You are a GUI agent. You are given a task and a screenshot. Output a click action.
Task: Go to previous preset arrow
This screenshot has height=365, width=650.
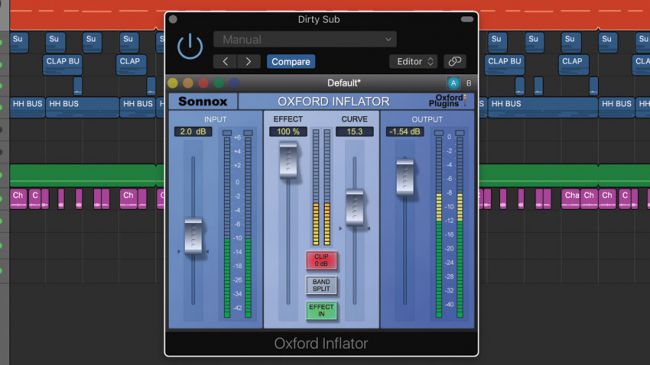coord(225,61)
